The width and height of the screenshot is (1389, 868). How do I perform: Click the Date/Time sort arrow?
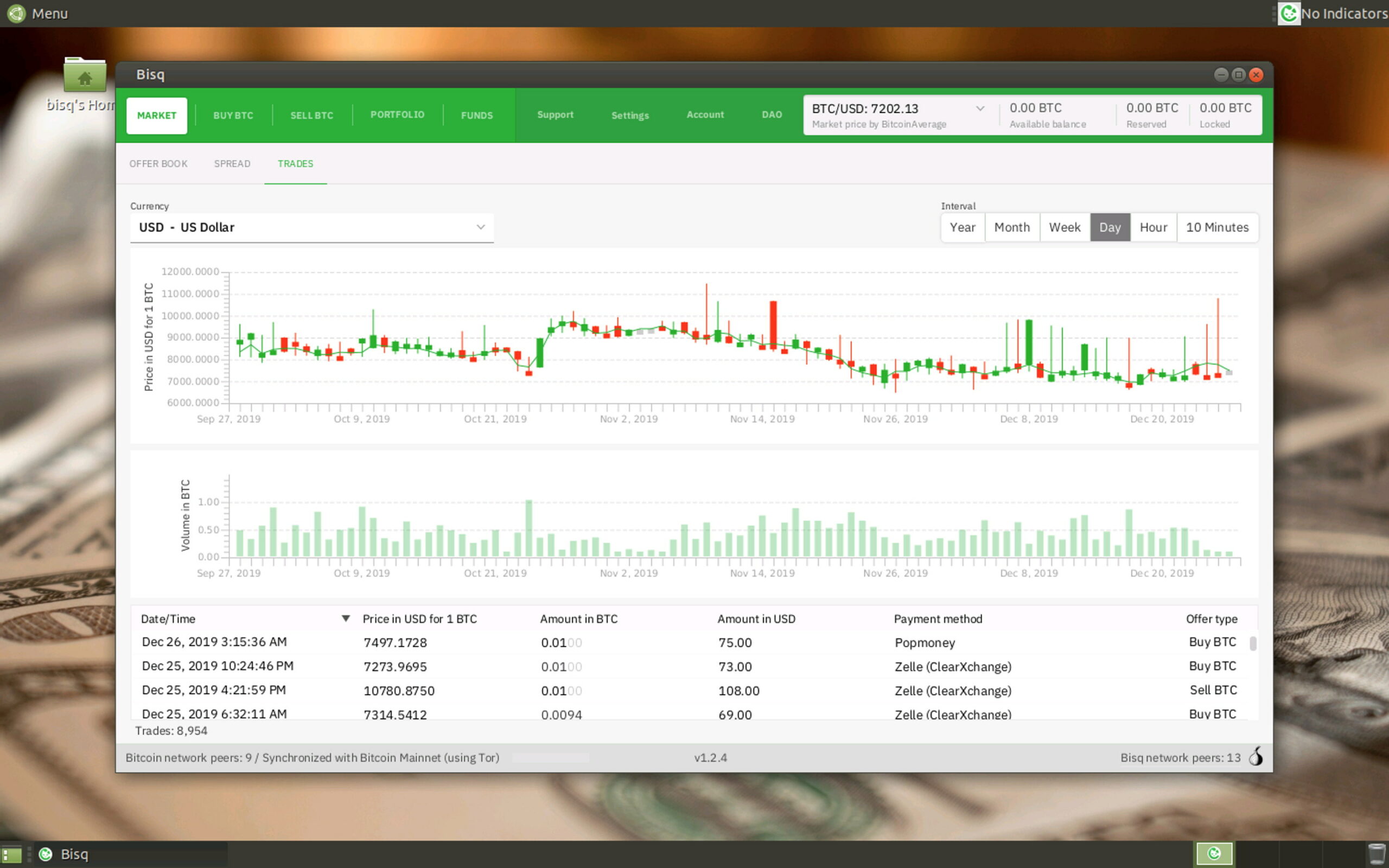tap(346, 618)
